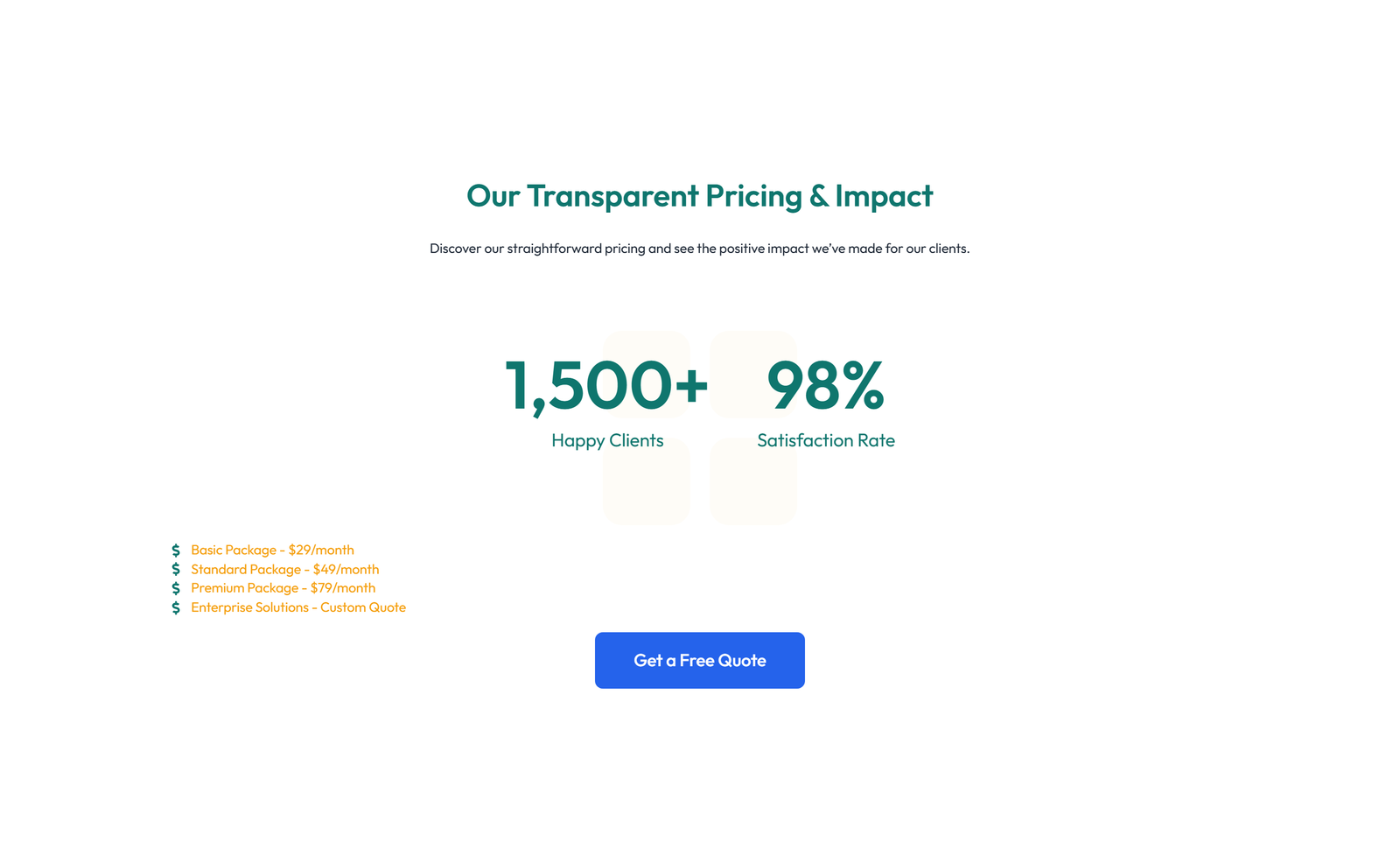Screen dimensions: 1400x856
Task: Click the bottom-left decorative beige tile
Action: 647,482
